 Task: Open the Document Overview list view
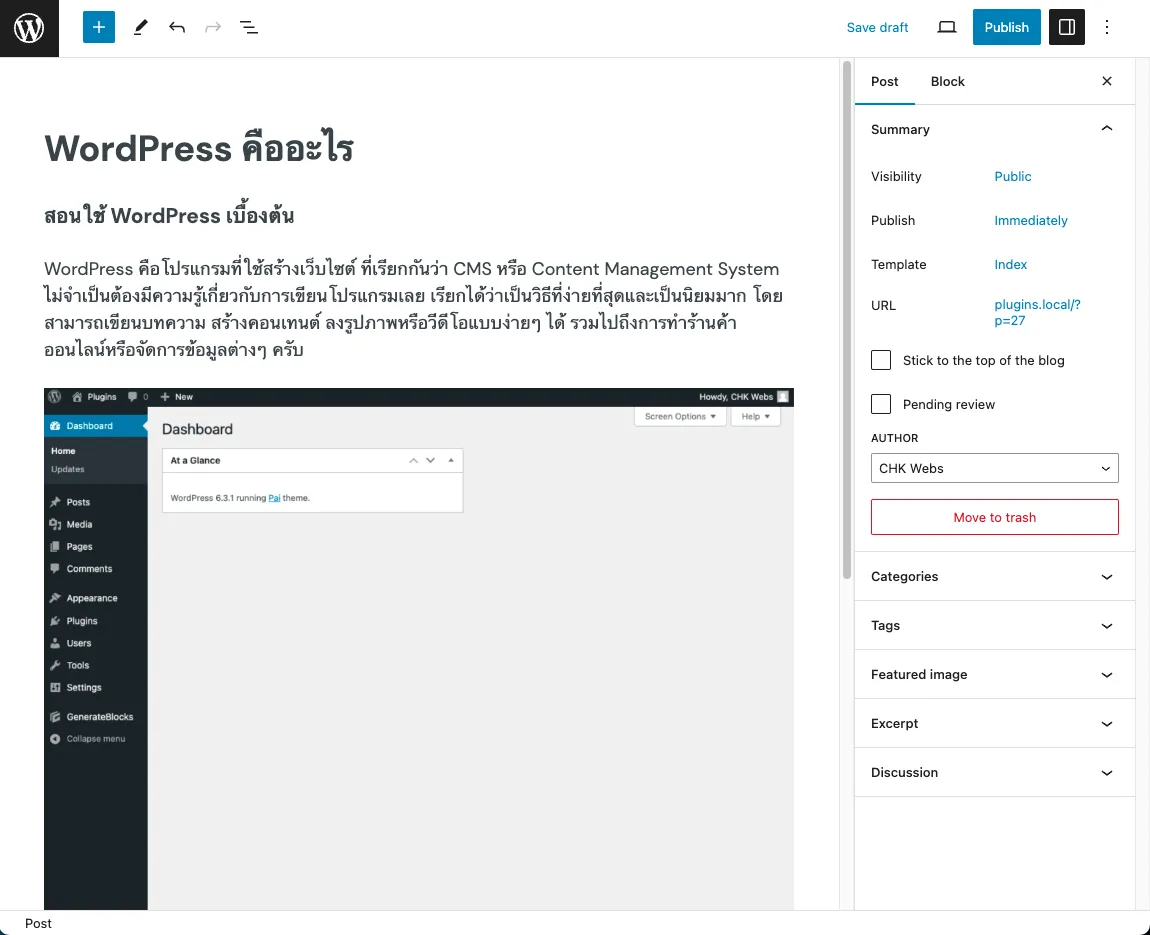[249, 27]
